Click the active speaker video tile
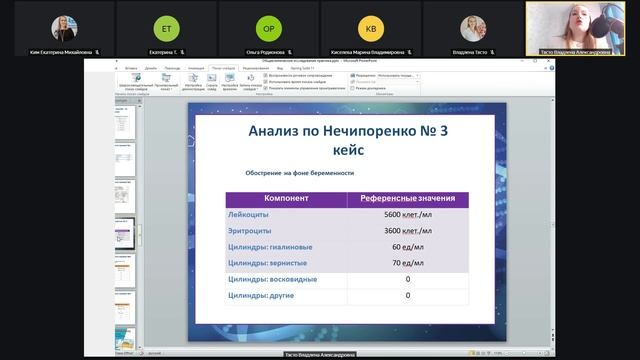 (x=576, y=29)
